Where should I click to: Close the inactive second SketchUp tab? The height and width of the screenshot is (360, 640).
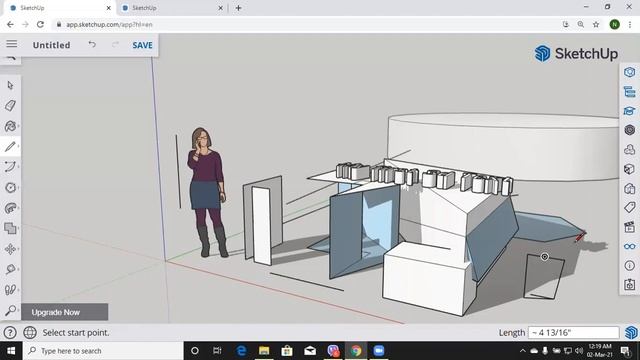coord(220,8)
